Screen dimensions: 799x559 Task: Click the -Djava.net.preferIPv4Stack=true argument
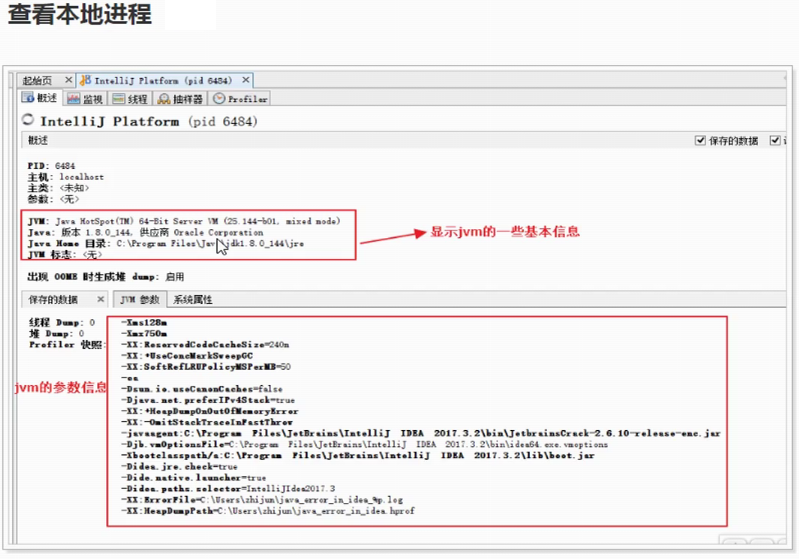(208, 401)
